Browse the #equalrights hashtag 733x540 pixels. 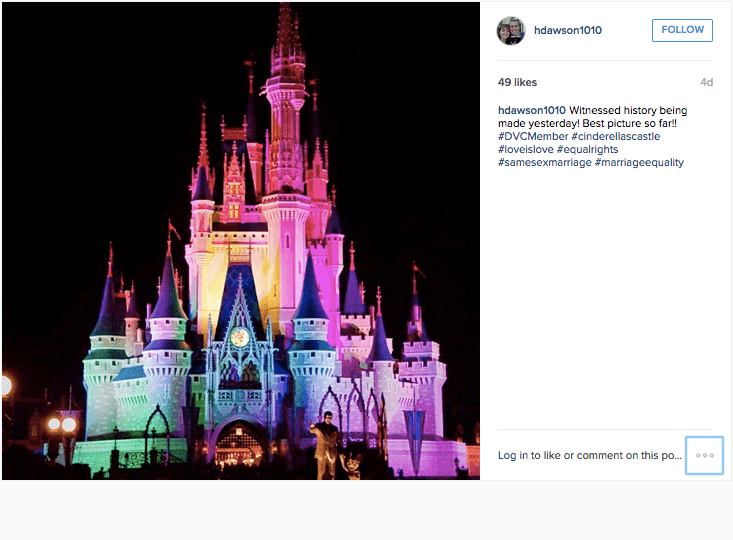click(587, 150)
